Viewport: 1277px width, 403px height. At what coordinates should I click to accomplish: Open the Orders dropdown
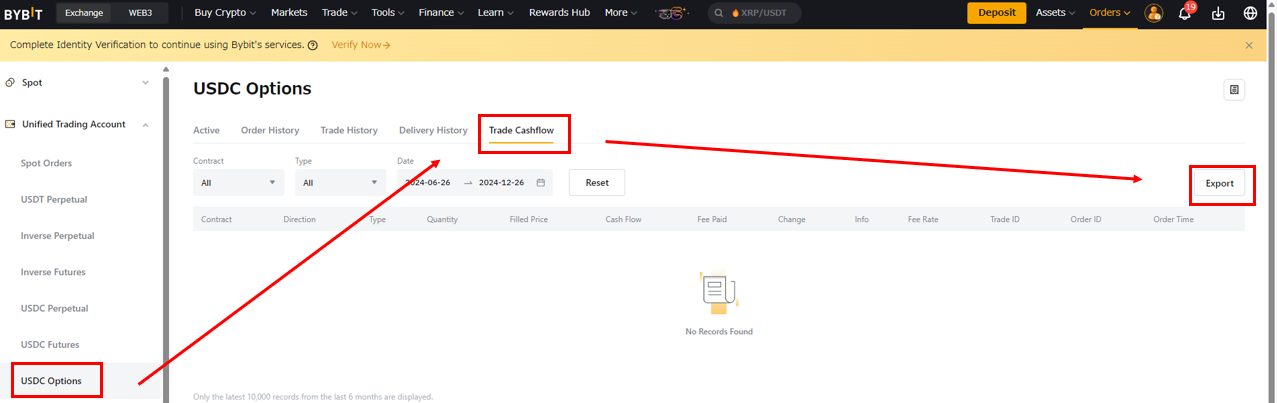pyautogui.click(x=1110, y=13)
